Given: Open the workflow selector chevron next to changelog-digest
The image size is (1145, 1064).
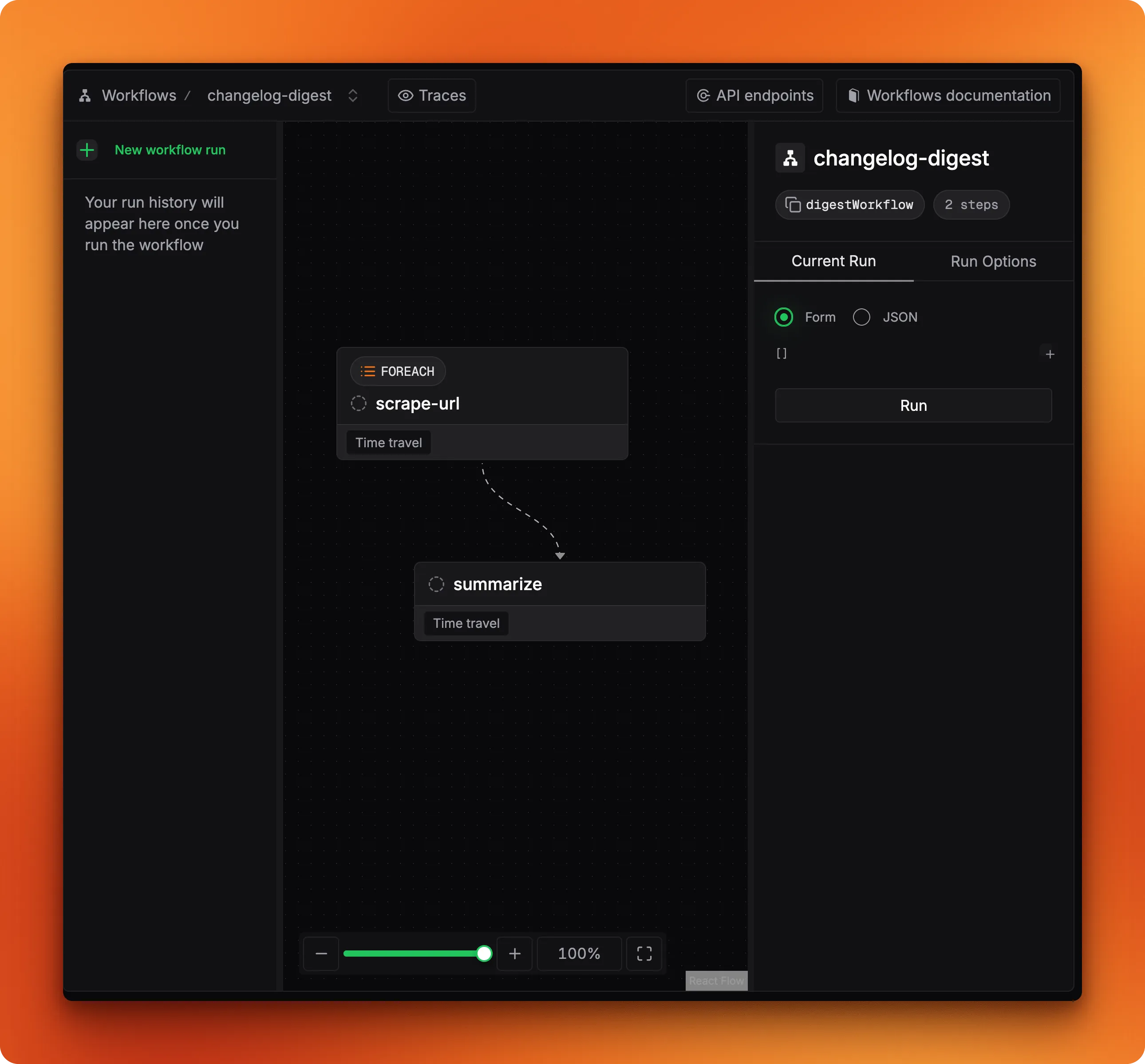Looking at the screenshot, I should point(353,95).
